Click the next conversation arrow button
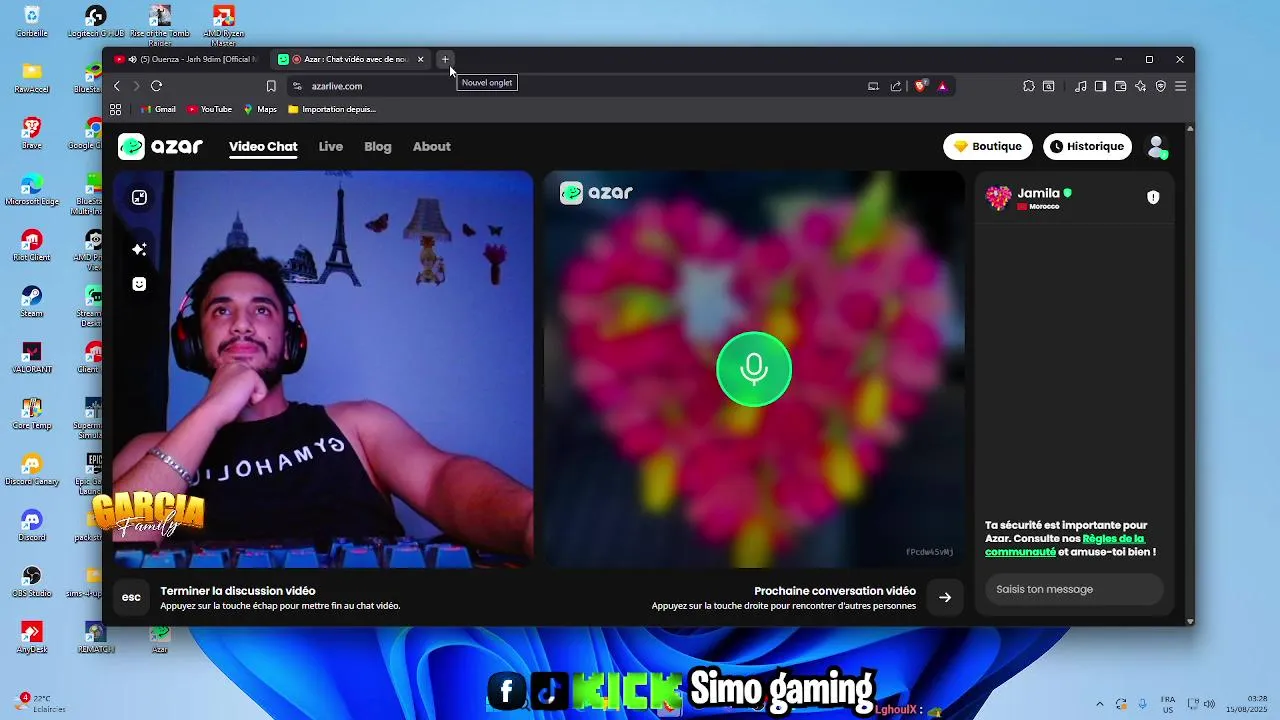This screenshot has height=720, width=1280. 945,597
